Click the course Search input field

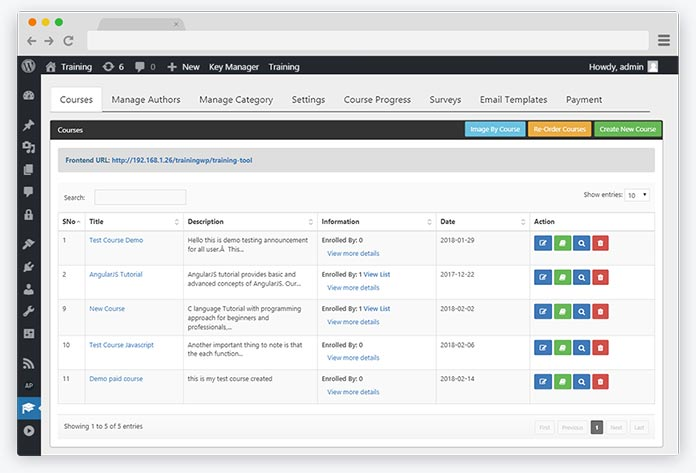coord(140,197)
